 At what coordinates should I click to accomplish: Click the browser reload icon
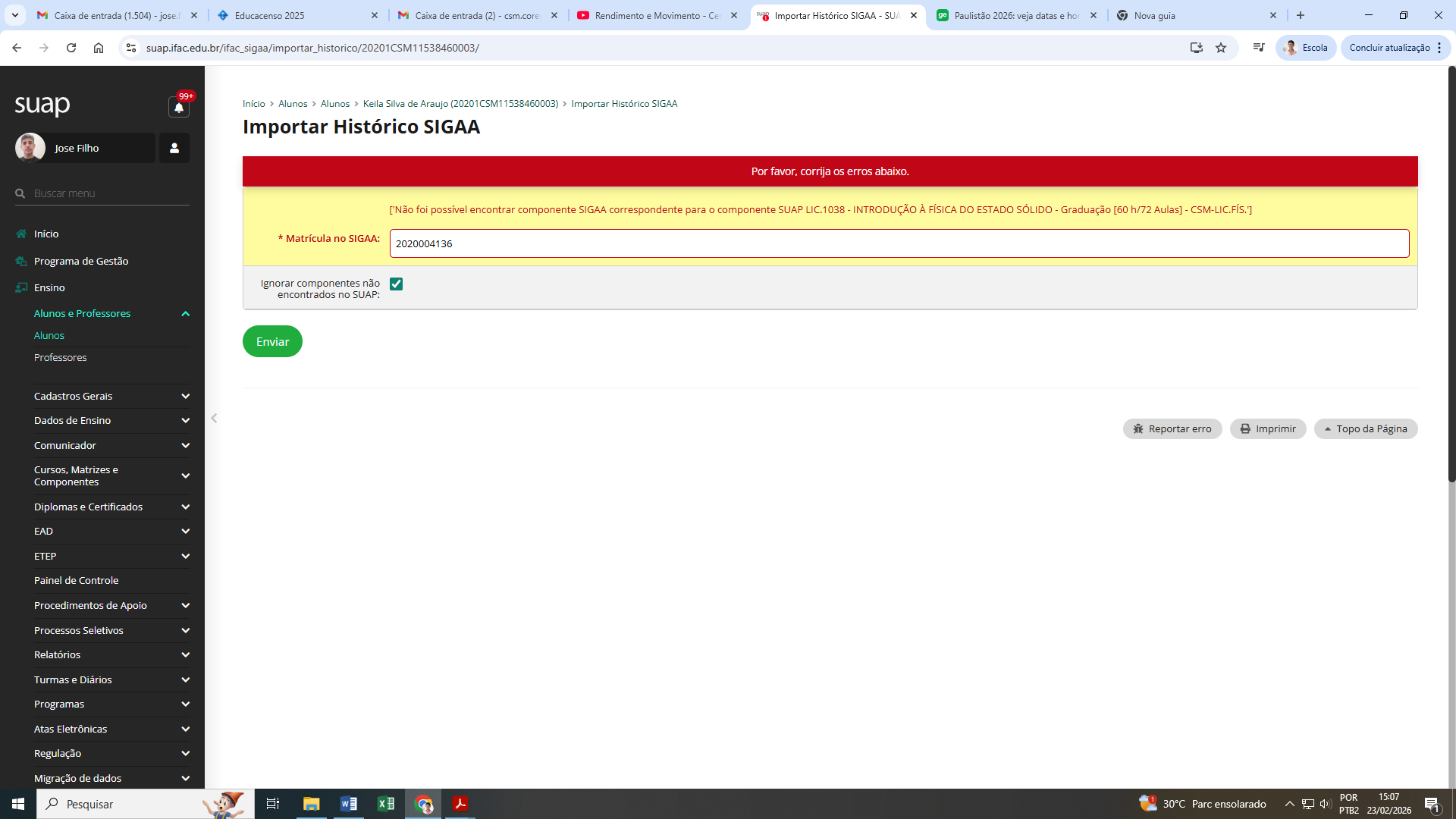coord(71,48)
